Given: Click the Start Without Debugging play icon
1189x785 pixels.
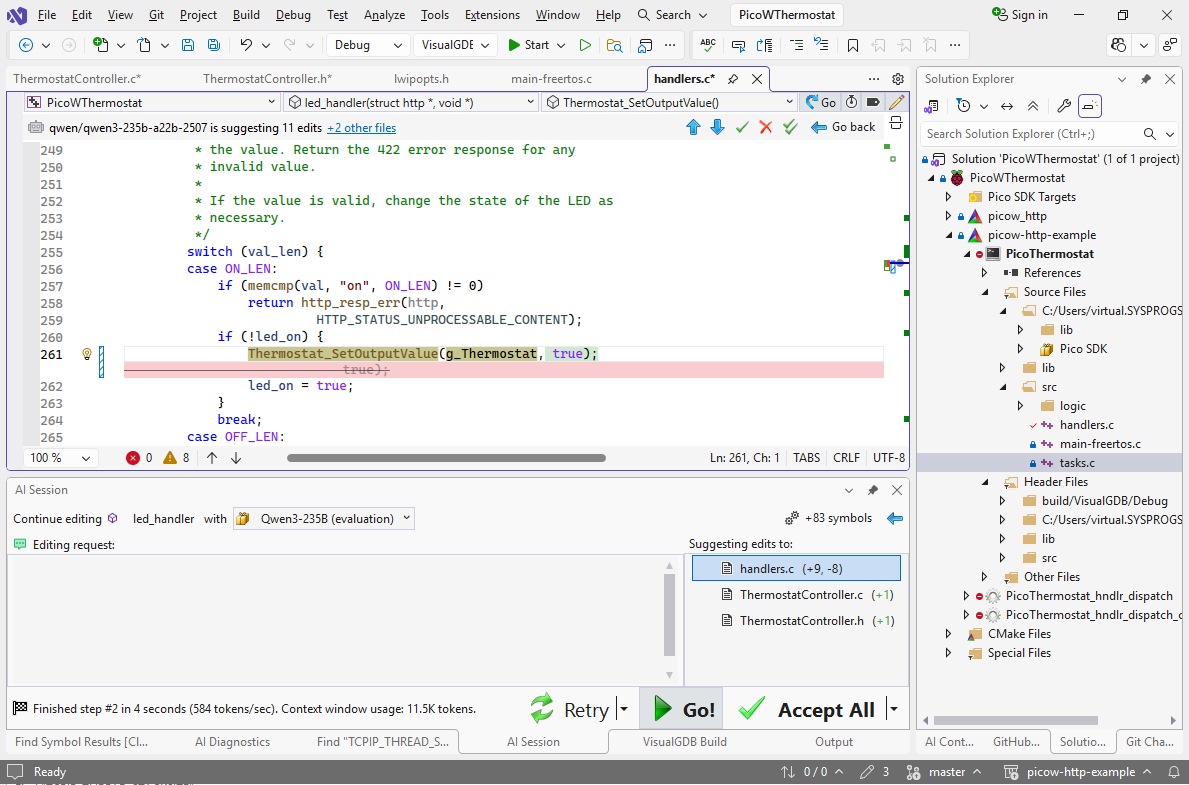Looking at the screenshot, I should tap(585, 45).
